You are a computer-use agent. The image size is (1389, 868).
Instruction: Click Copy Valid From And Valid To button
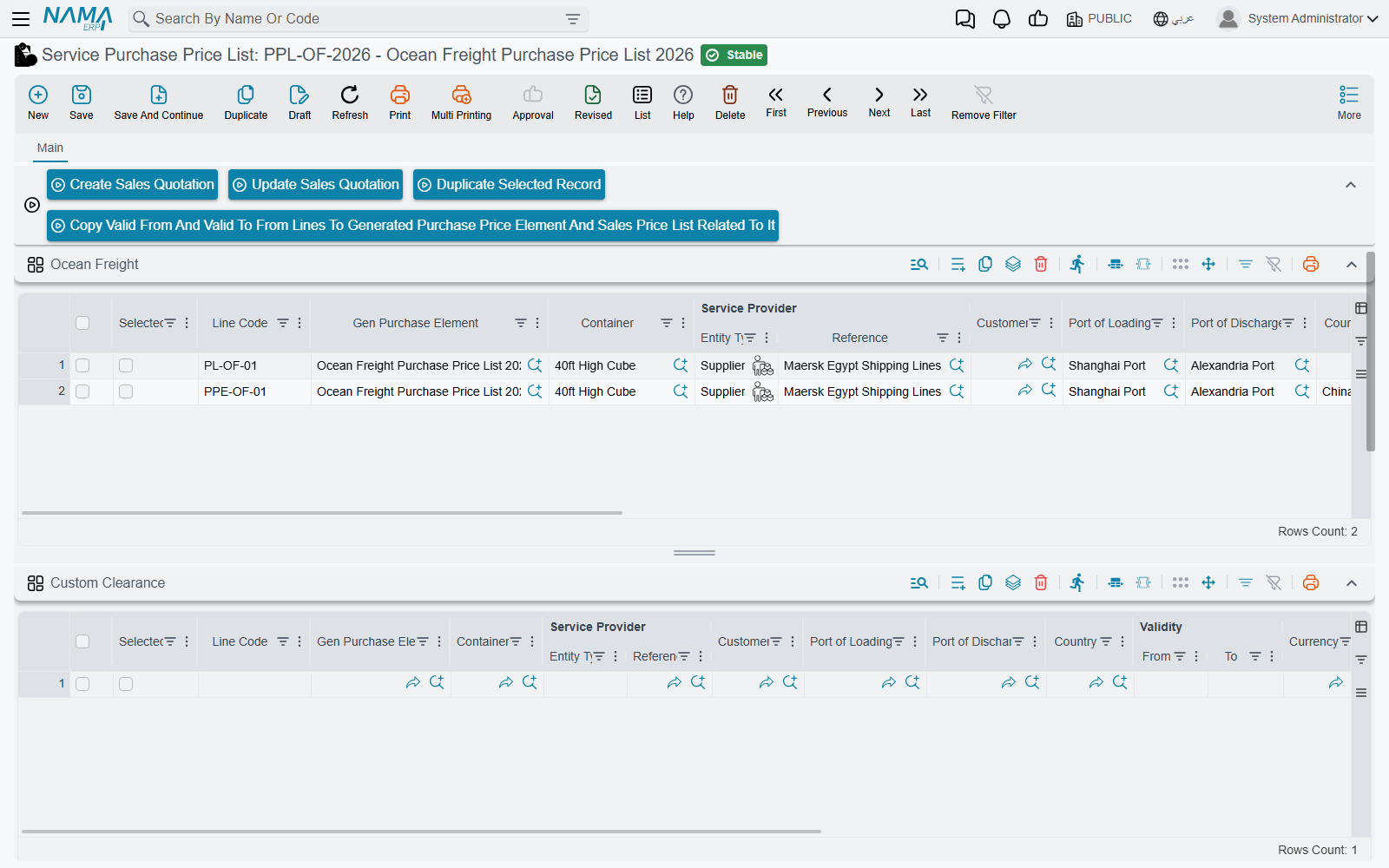pos(412,225)
